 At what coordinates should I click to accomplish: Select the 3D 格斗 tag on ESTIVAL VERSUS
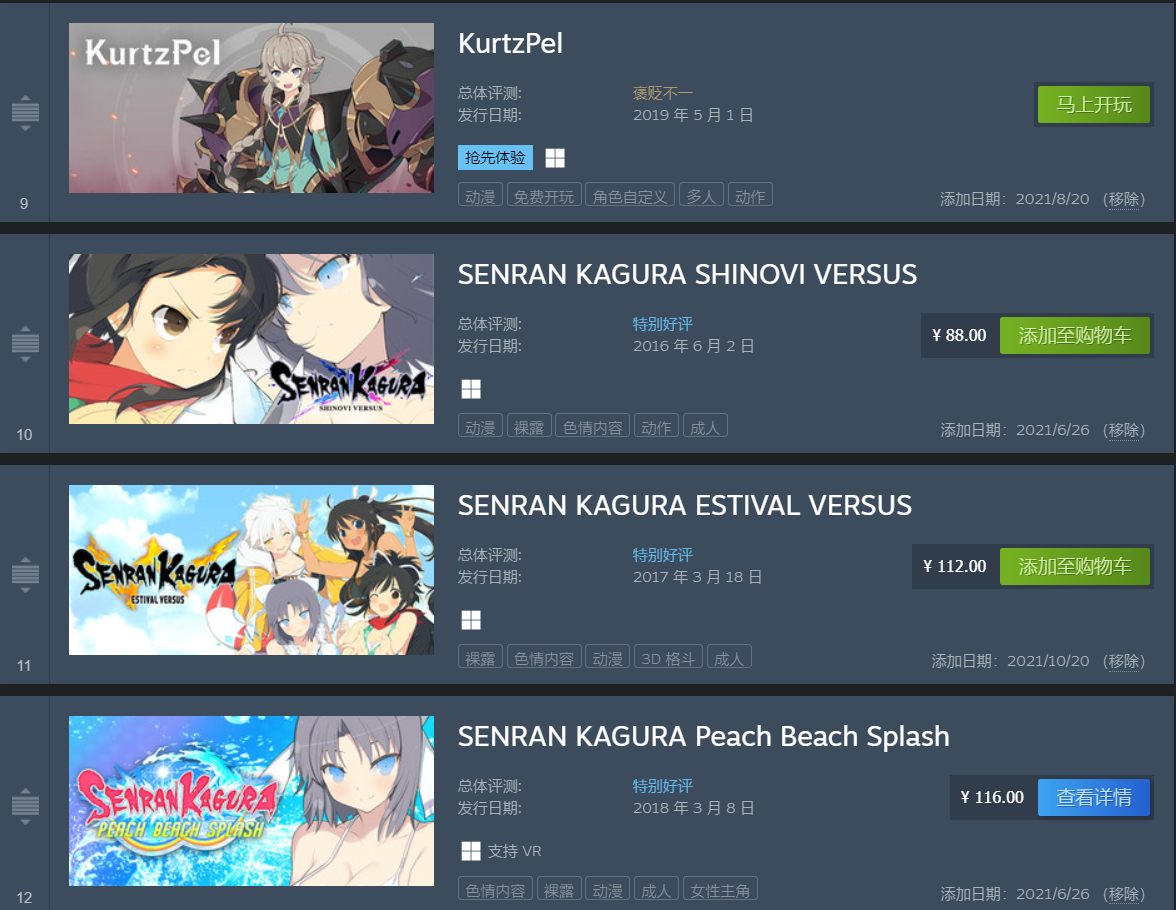pyautogui.click(x=668, y=659)
